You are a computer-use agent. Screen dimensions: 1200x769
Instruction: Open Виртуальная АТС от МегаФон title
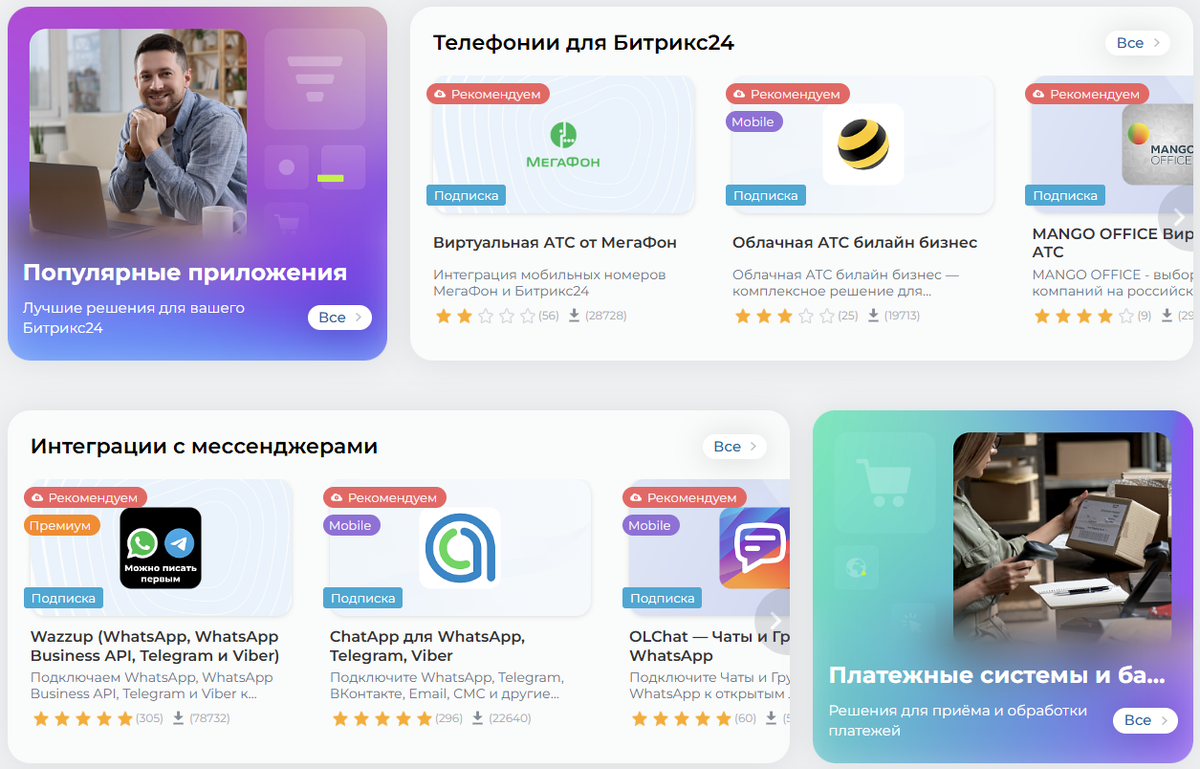pos(555,242)
